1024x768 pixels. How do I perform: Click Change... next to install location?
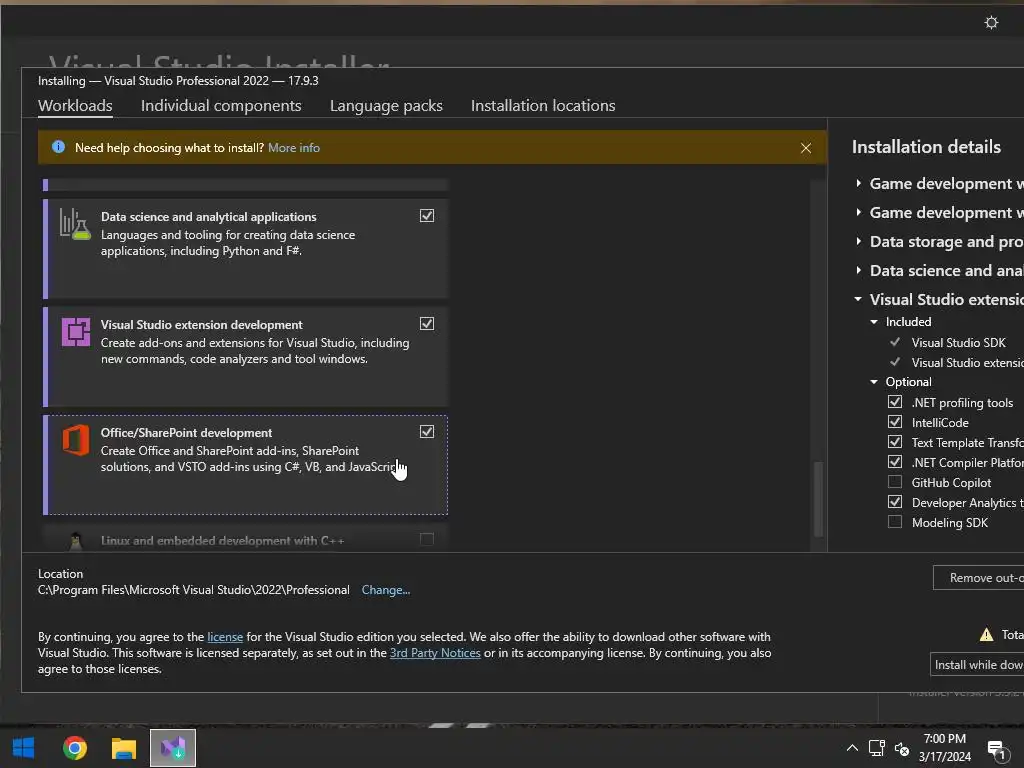click(x=386, y=590)
